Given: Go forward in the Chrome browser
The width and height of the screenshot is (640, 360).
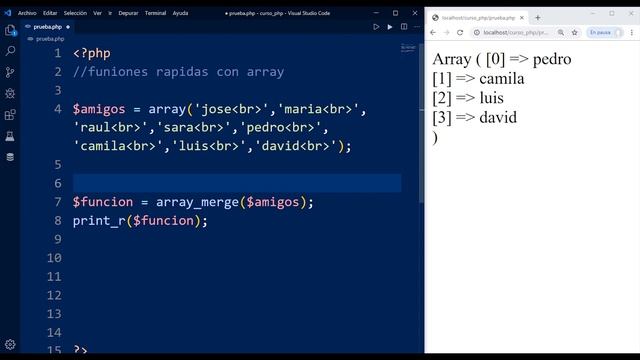Looking at the screenshot, I should point(447,32).
